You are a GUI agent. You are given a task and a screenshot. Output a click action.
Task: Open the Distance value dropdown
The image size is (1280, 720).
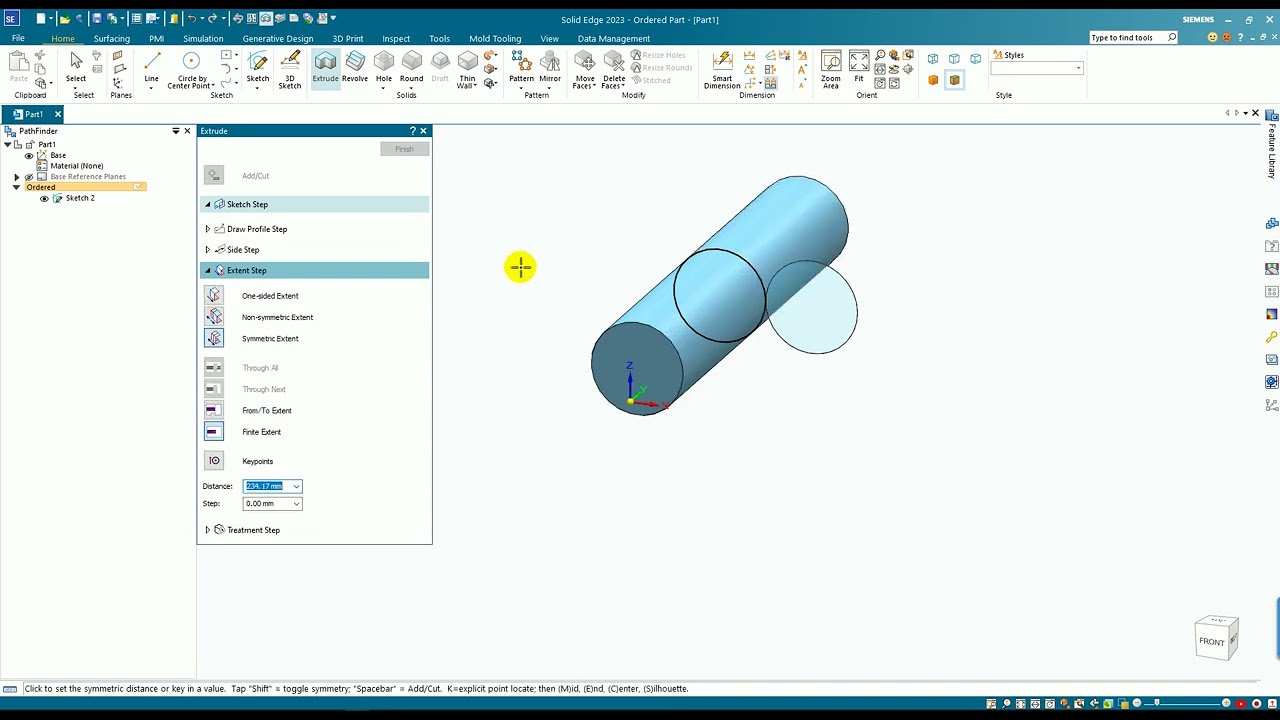296,486
